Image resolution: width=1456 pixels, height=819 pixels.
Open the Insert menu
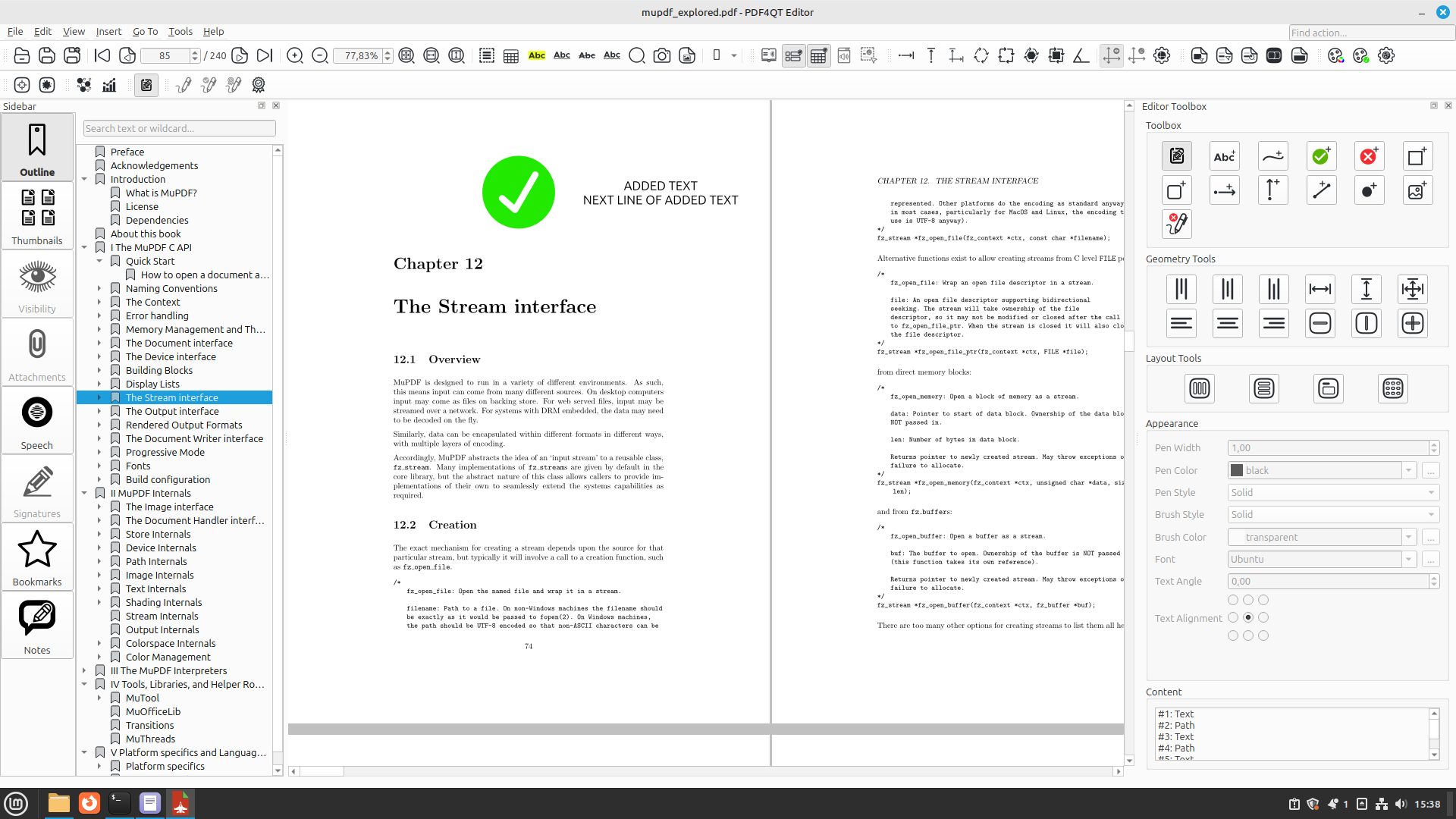[x=108, y=32]
